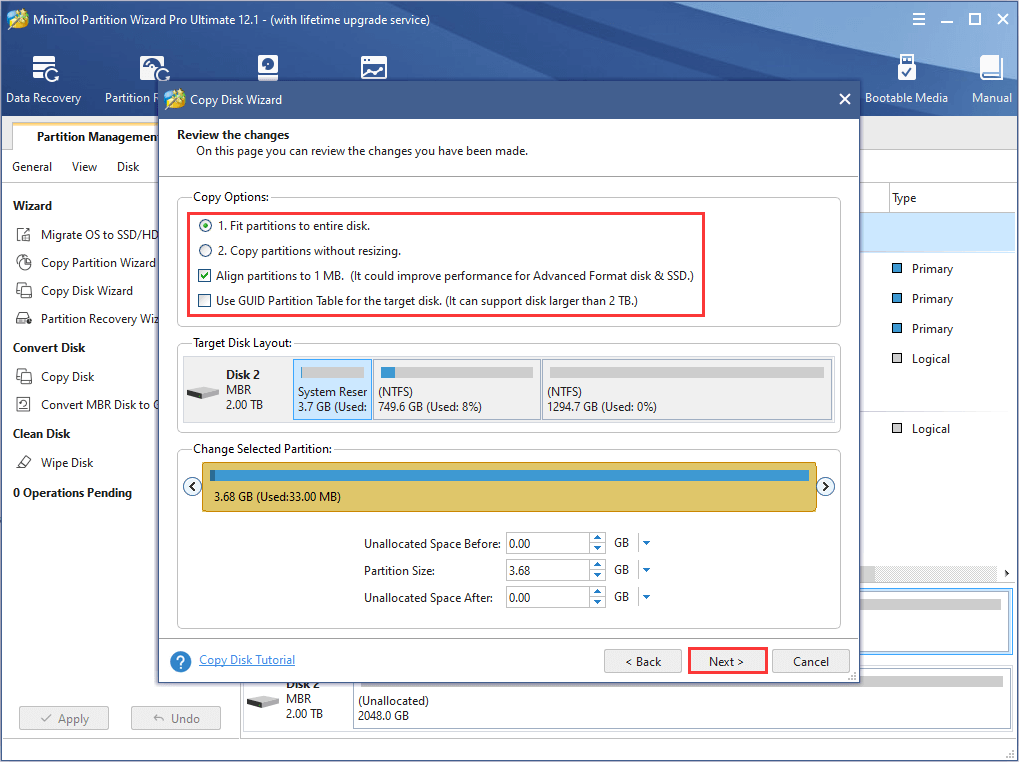Viewport: 1019px width, 762px height.
Task: Decrease Partition Size value
Action: pyautogui.click(x=598, y=576)
